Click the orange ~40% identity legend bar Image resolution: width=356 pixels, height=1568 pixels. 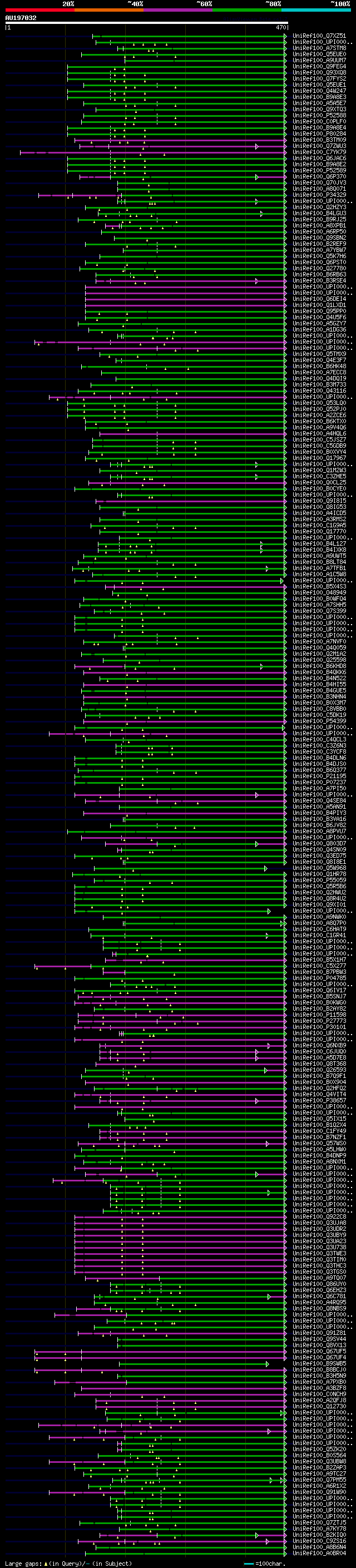109,10
